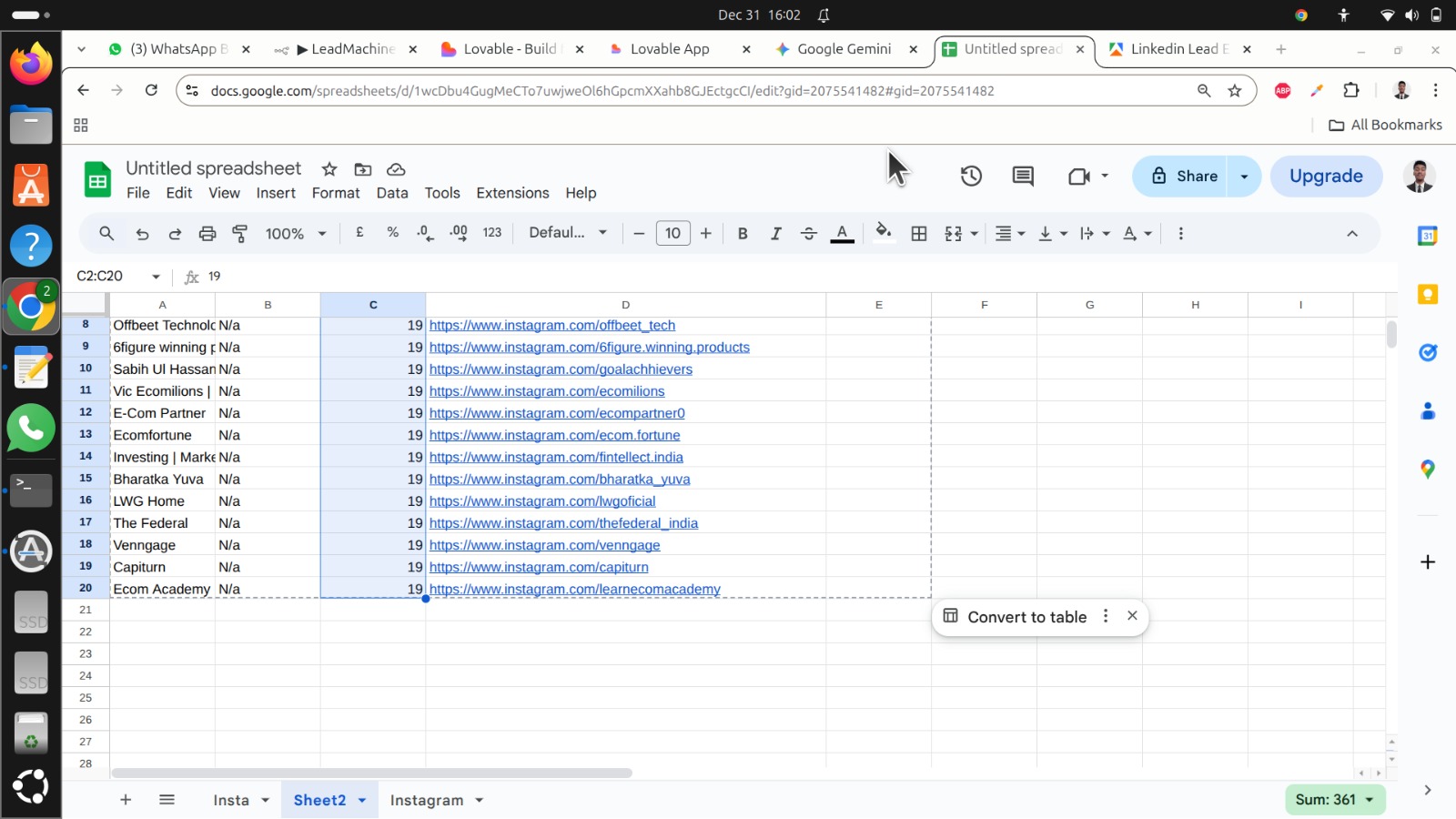Open the Name box dropdown arrow
Image resolution: width=1456 pixels, height=819 pixels.
(156, 277)
